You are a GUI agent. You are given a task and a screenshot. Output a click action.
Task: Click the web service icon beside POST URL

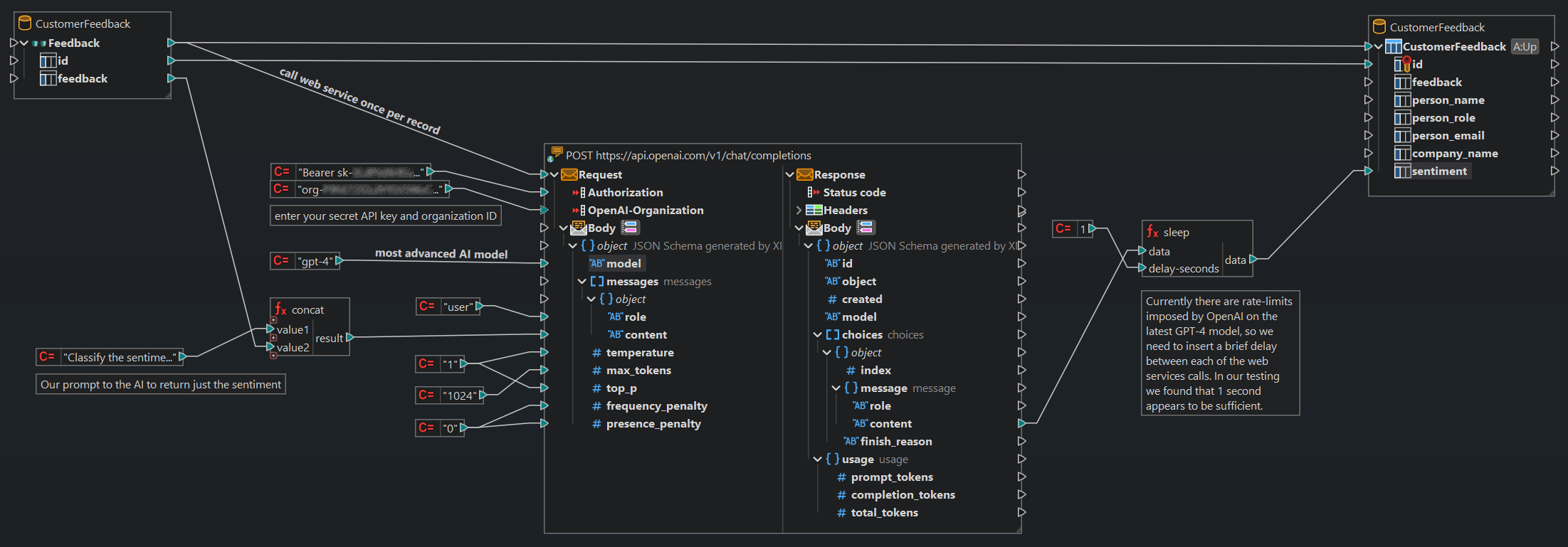coord(556,154)
